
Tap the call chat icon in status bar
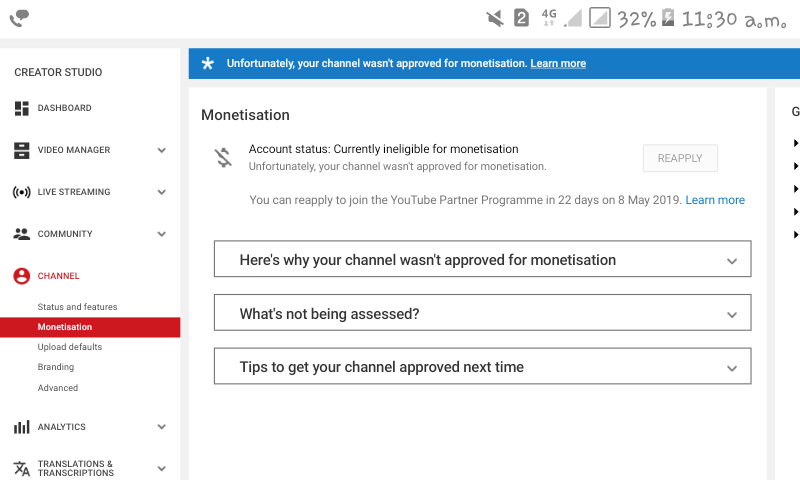19,18
